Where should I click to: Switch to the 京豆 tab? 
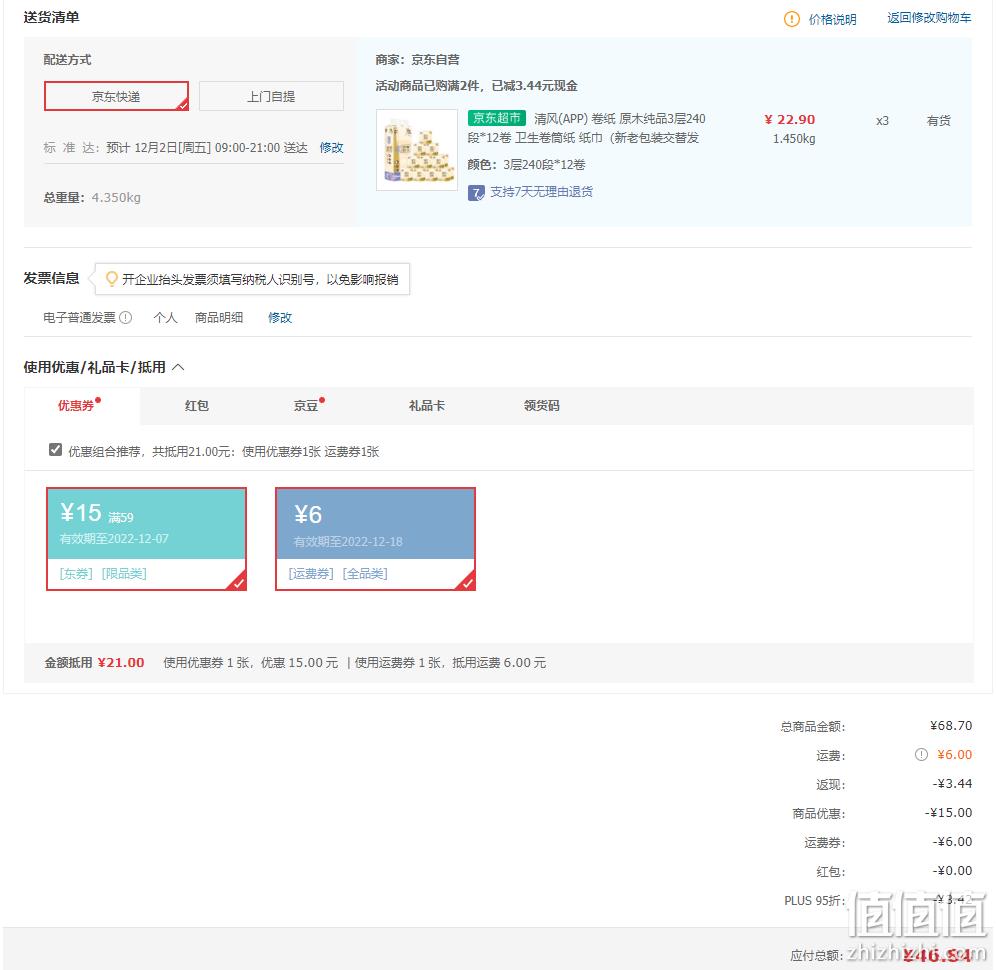click(x=307, y=405)
